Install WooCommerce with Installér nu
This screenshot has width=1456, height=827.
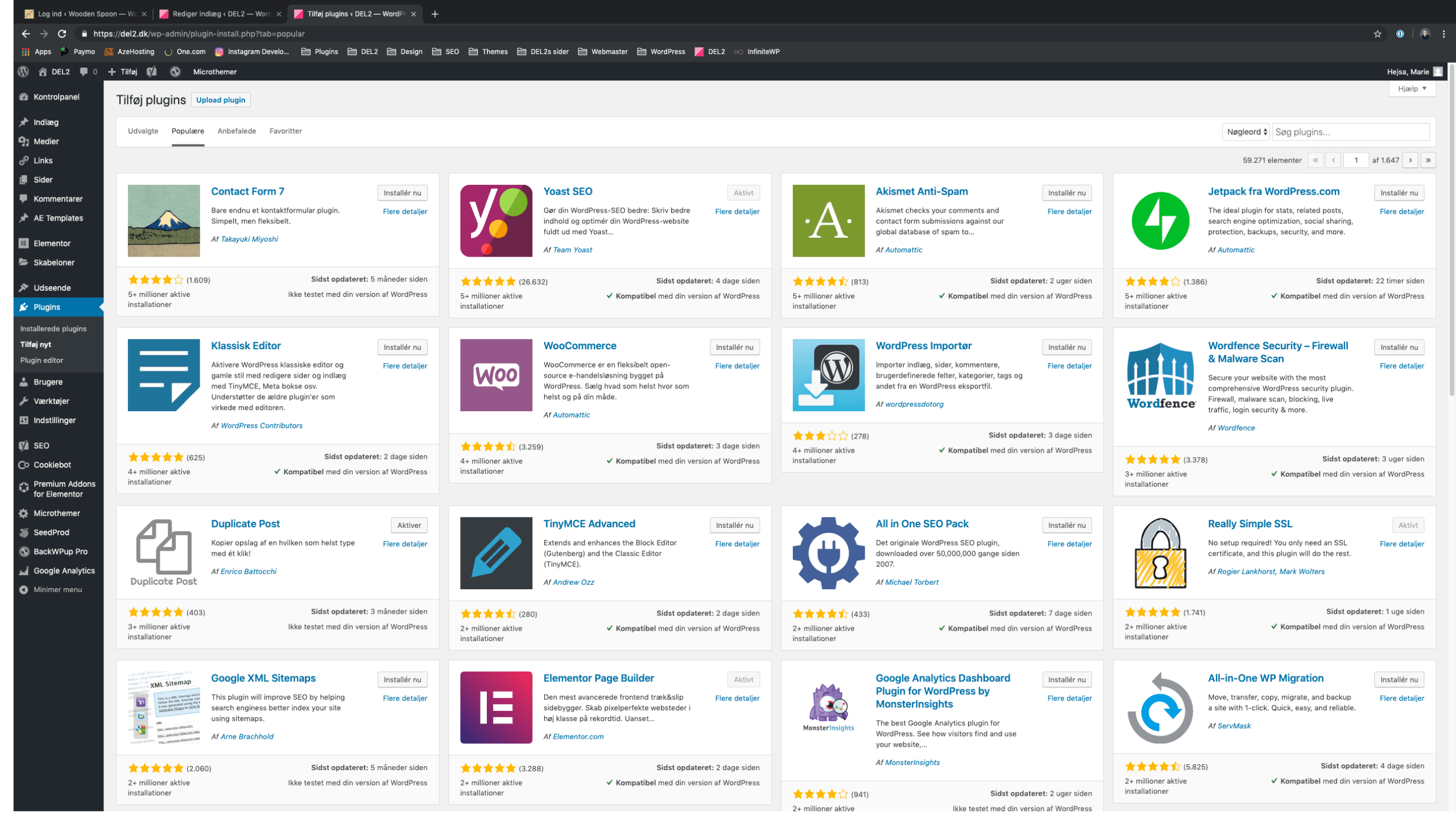[734, 347]
